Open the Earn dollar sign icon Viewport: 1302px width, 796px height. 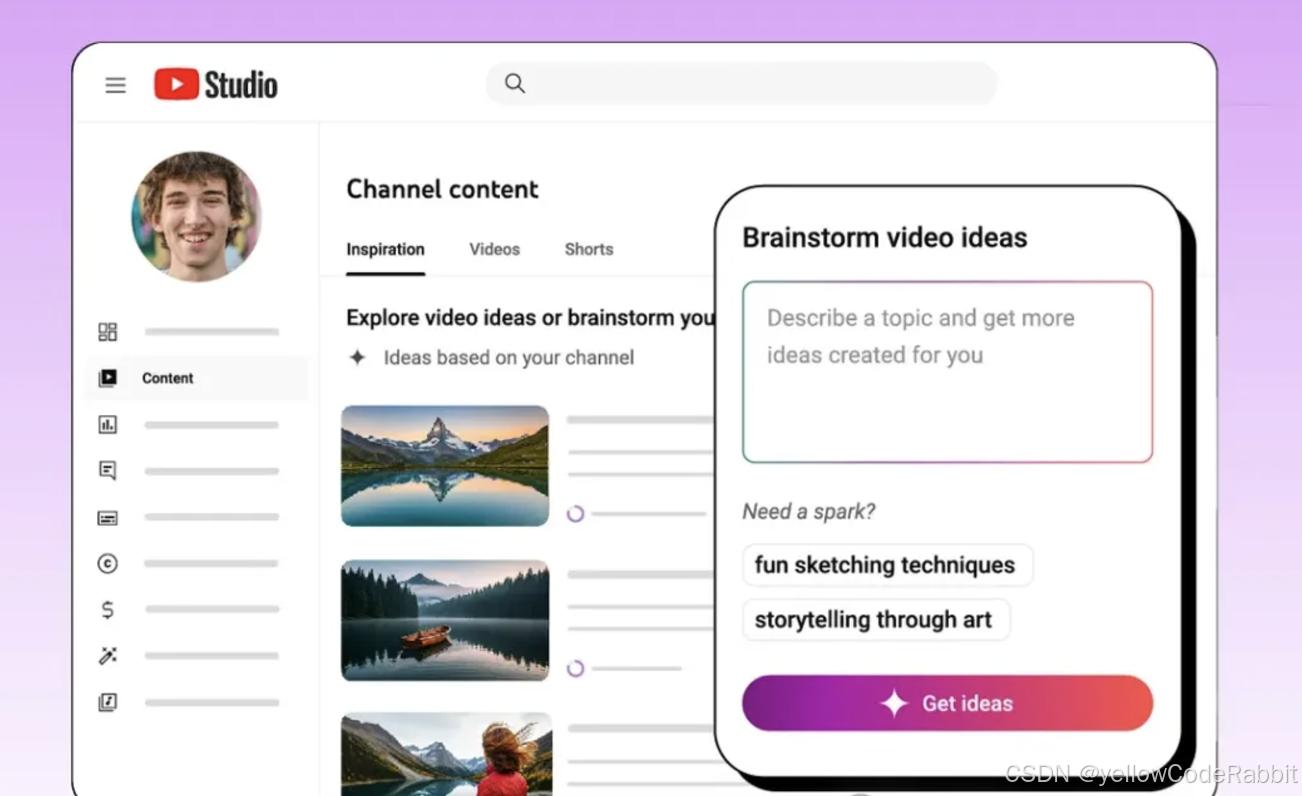pyautogui.click(x=107, y=610)
